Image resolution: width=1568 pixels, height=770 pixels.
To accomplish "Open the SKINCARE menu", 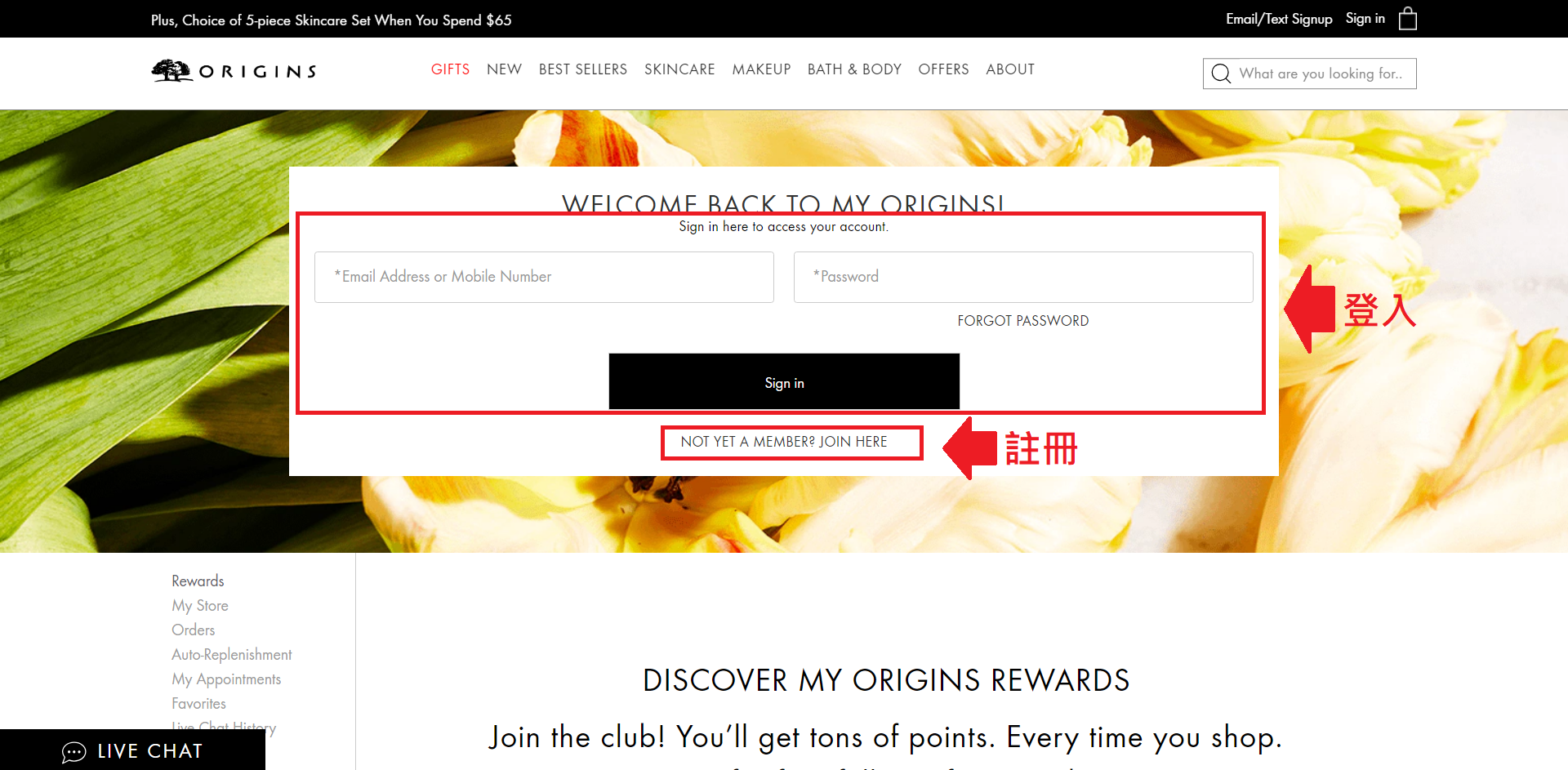I will point(679,69).
